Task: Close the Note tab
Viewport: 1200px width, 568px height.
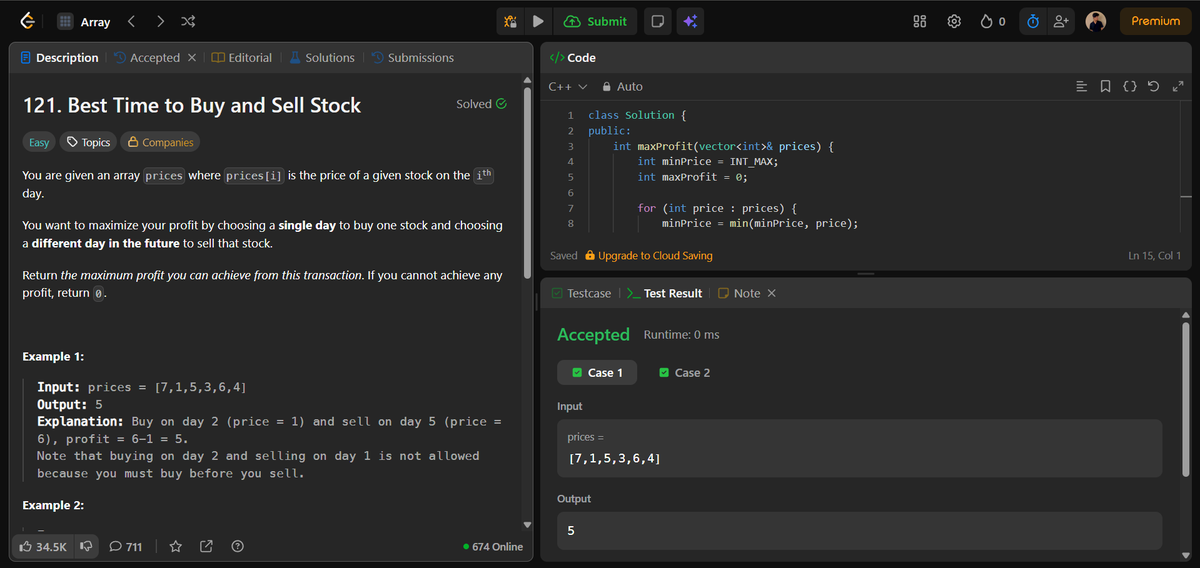Action: 772,293
